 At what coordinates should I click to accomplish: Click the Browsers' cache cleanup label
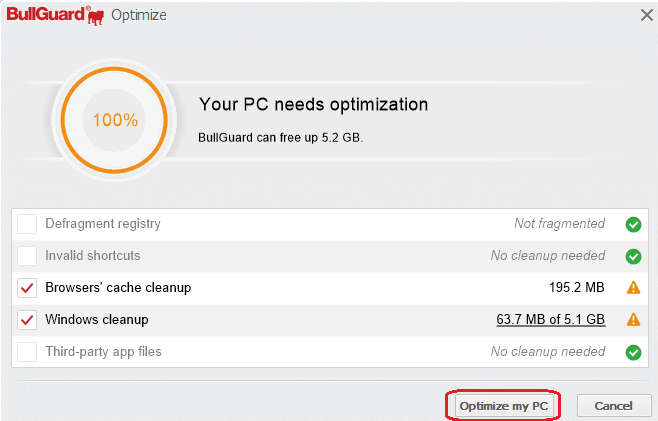(118, 288)
